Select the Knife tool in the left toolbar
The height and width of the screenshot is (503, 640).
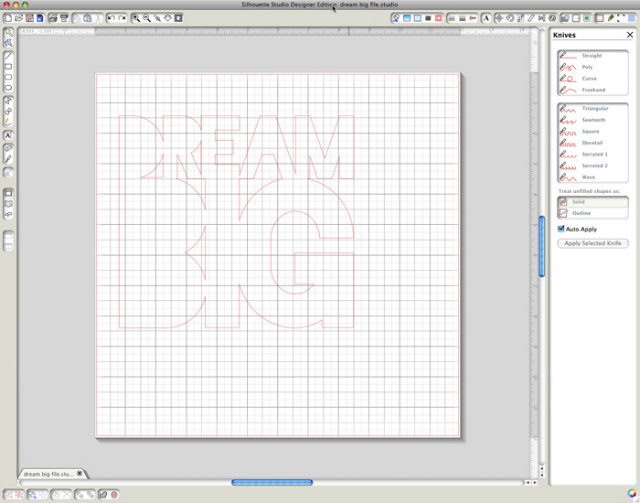pos(8,158)
